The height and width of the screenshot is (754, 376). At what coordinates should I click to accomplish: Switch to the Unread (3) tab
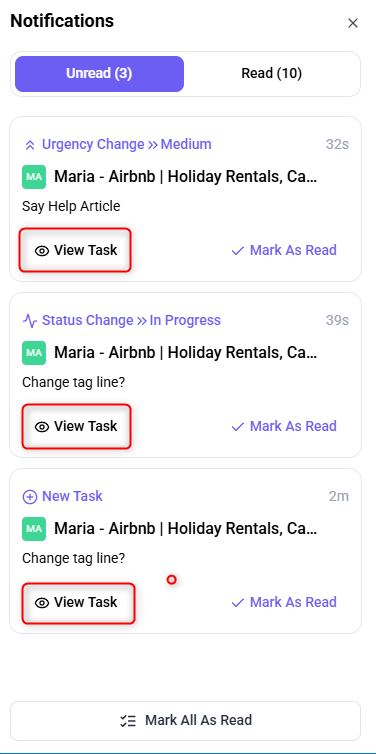click(99, 74)
